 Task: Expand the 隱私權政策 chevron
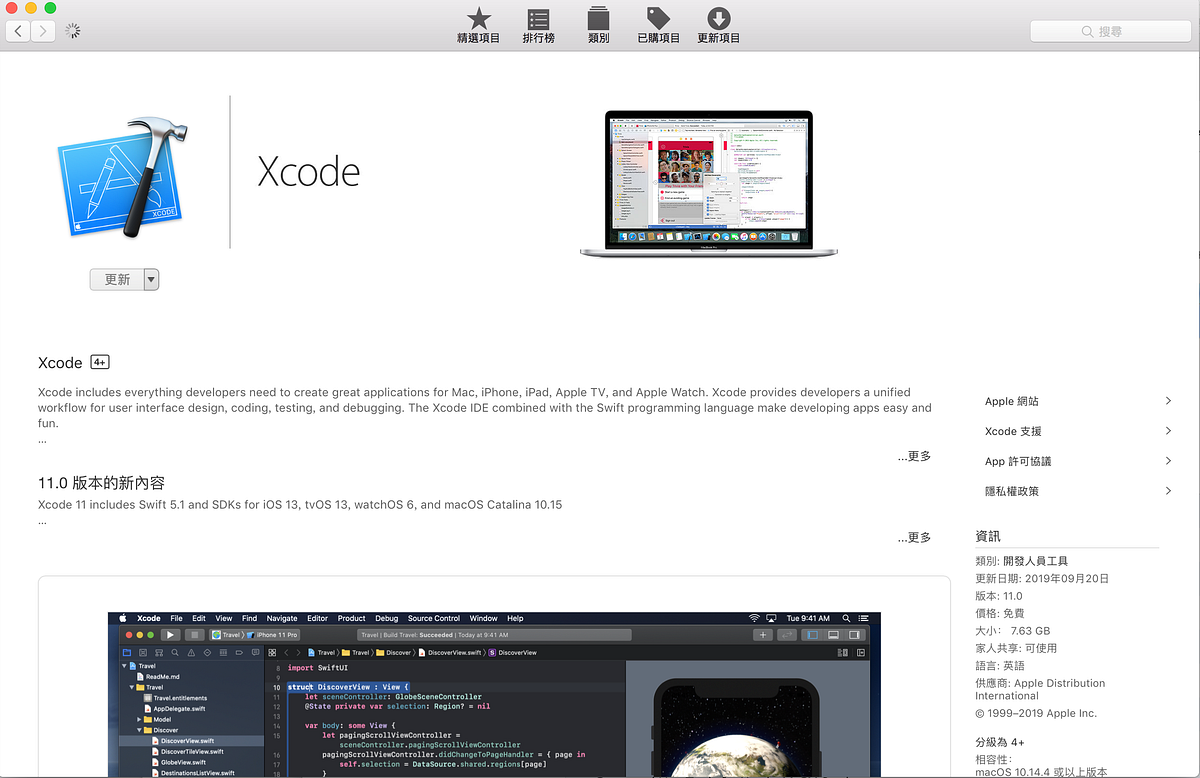click(1167, 490)
